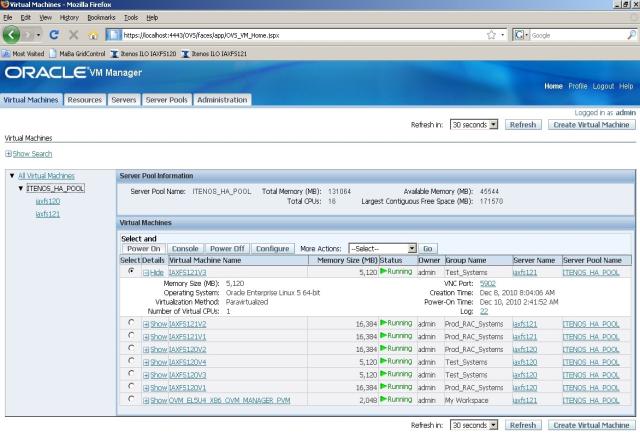Open the Profile link
The height and width of the screenshot is (440, 640).
578,86
